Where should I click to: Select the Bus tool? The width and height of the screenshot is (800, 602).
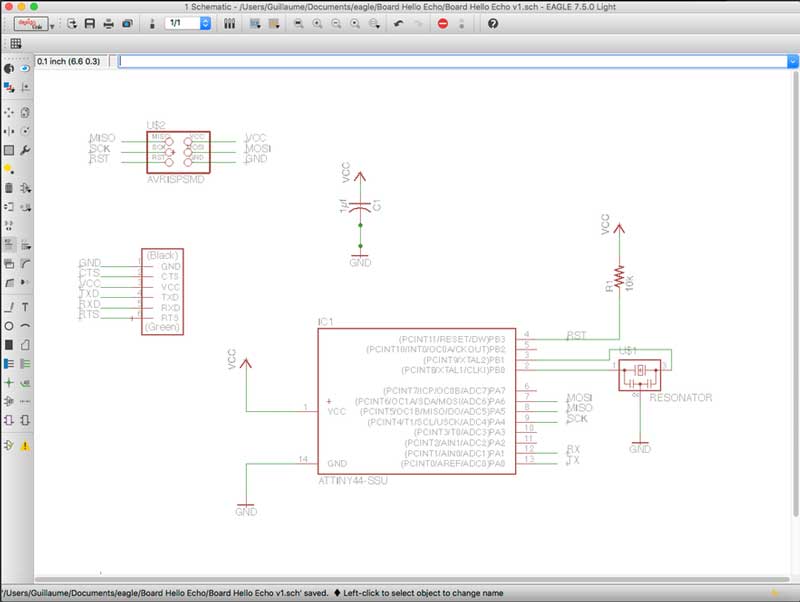pos(9,364)
